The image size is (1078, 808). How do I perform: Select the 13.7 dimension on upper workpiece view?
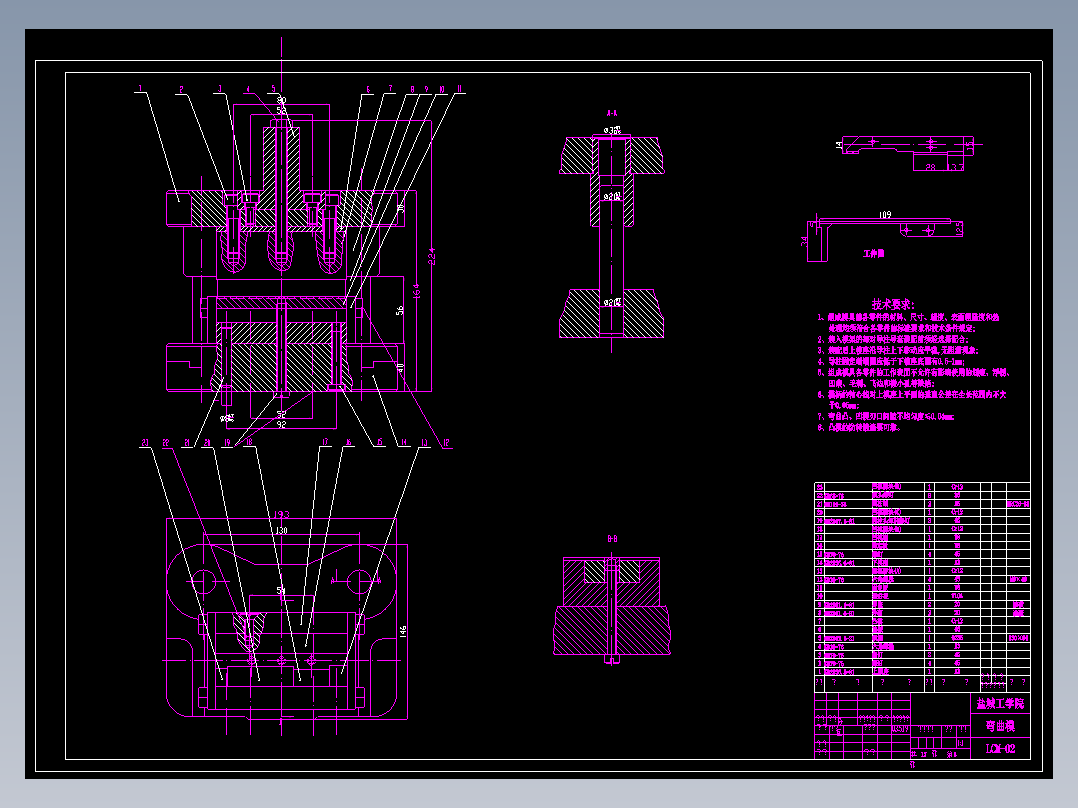[x=956, y=167]
